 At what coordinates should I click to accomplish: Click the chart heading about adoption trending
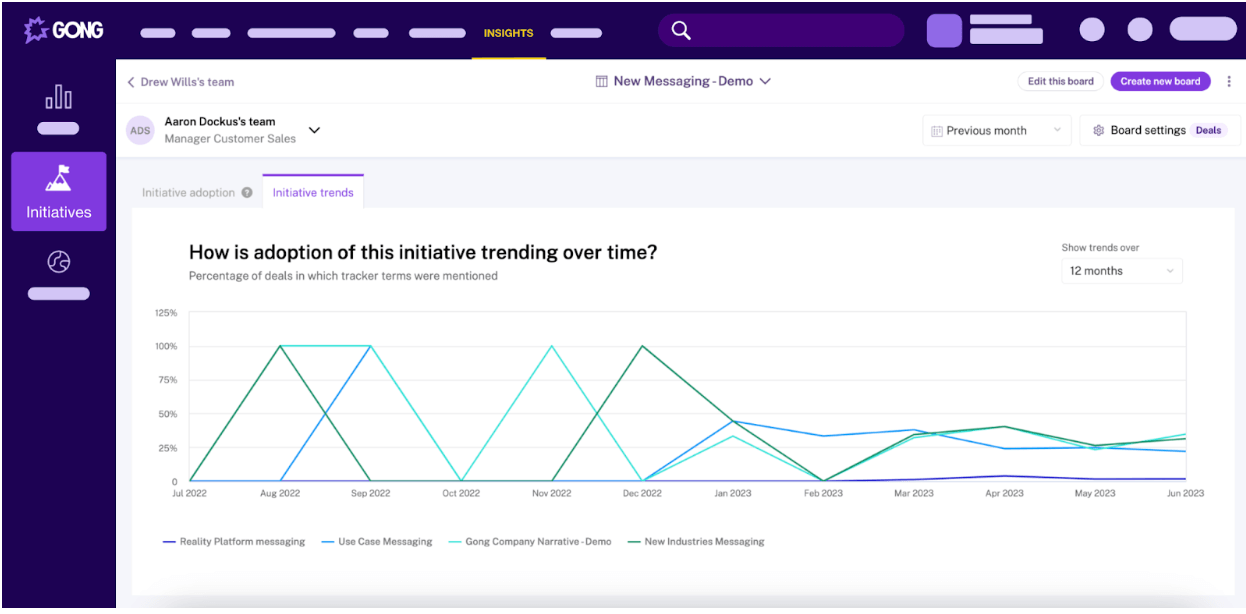[x=423, y=252]
